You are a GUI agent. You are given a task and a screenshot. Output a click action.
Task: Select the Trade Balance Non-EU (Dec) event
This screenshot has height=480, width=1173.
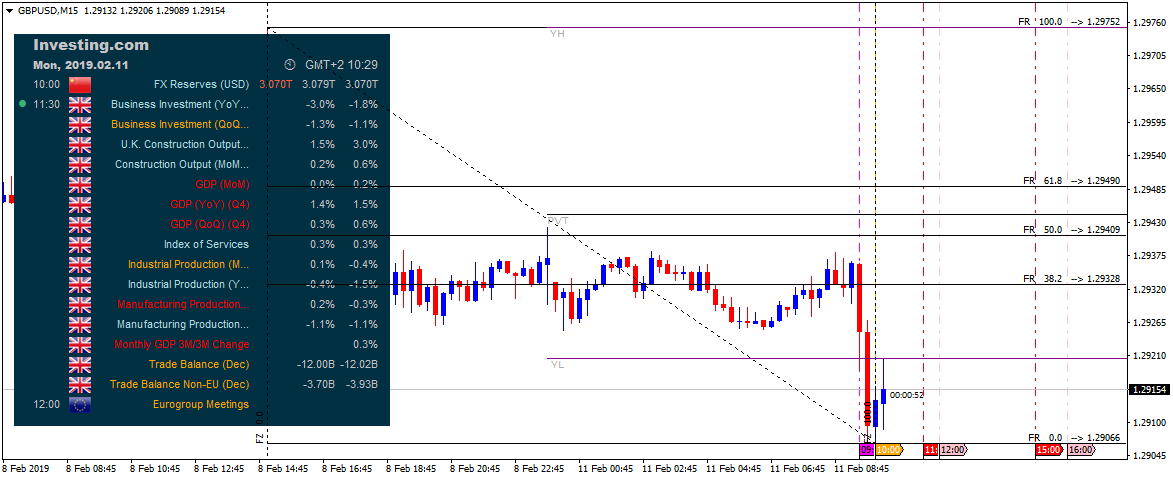pyautogui.click(x=180, y=384)
